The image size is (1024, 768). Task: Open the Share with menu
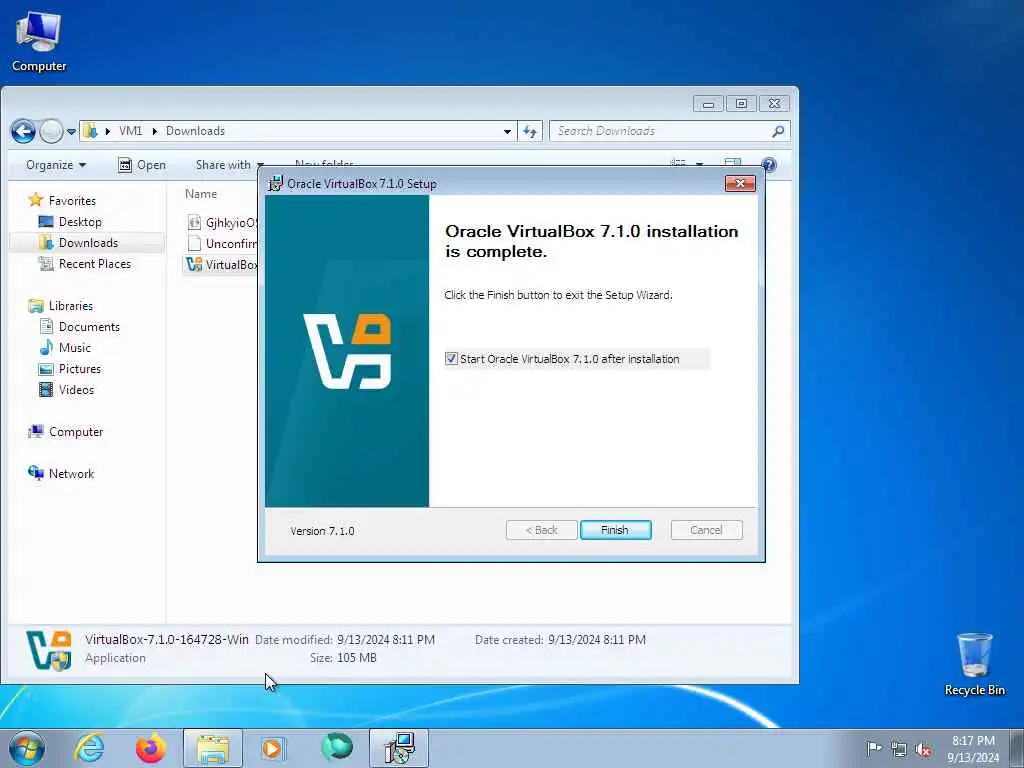tap(230, 165)
